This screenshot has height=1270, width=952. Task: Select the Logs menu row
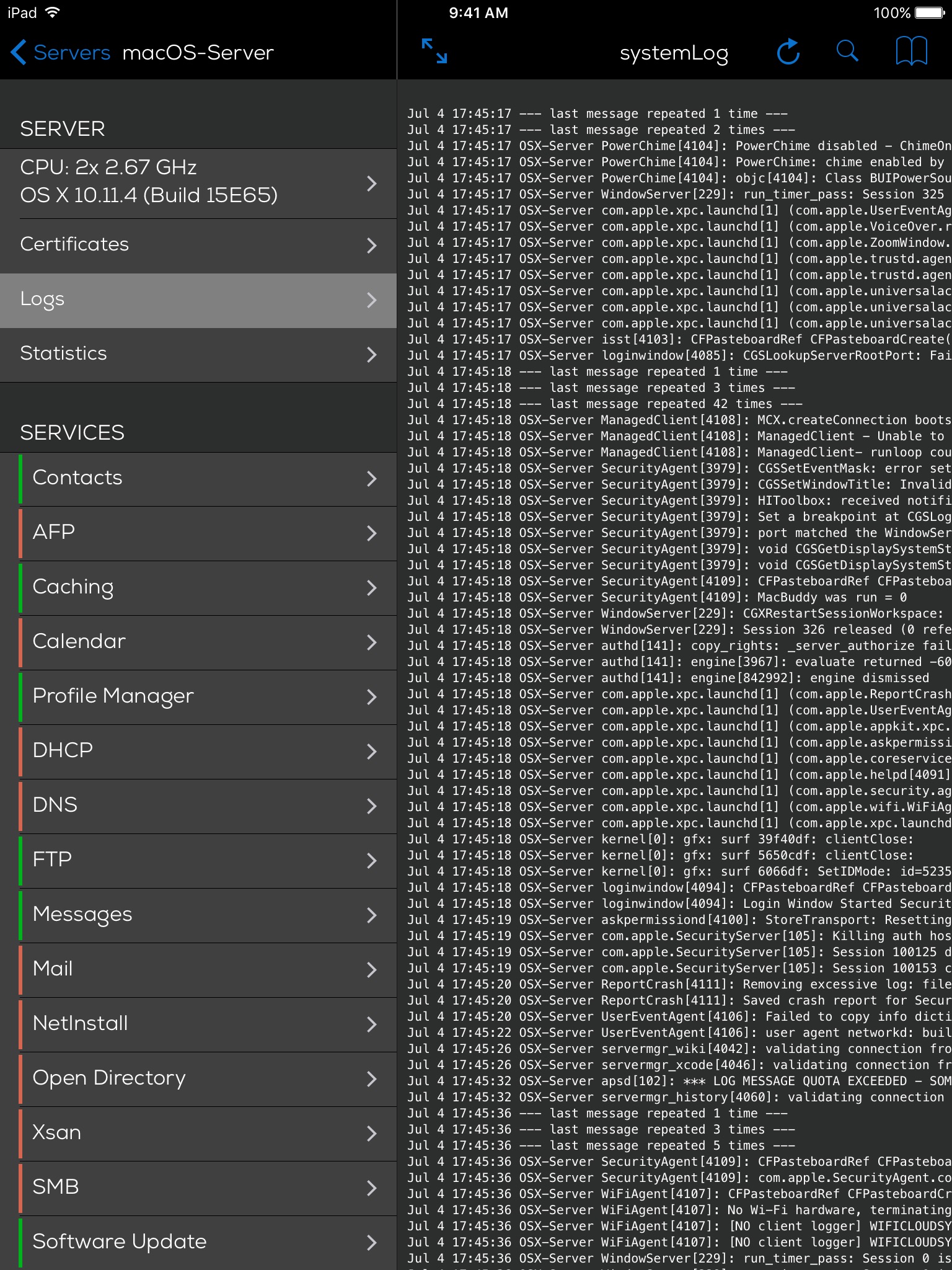pyautogui.click(x=198, y=300)
